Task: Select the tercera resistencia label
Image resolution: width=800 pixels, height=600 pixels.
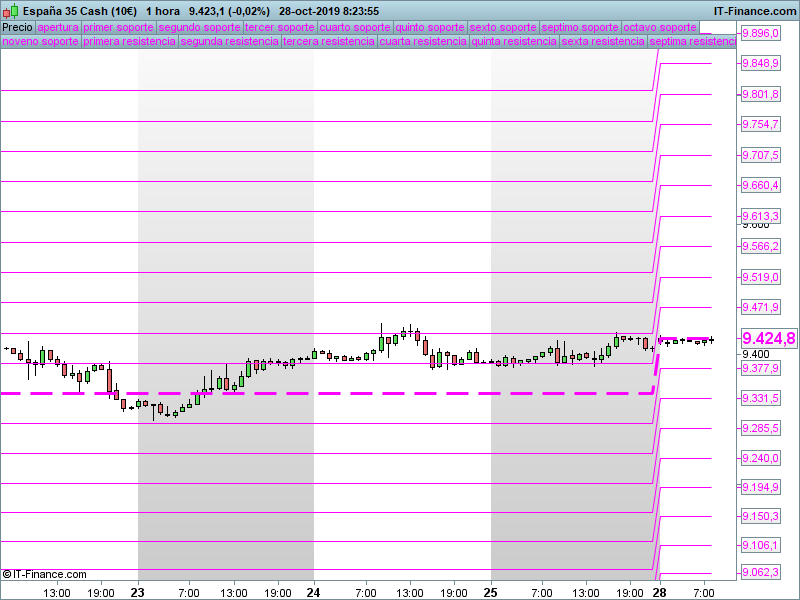Action: (x=329, y=41)
